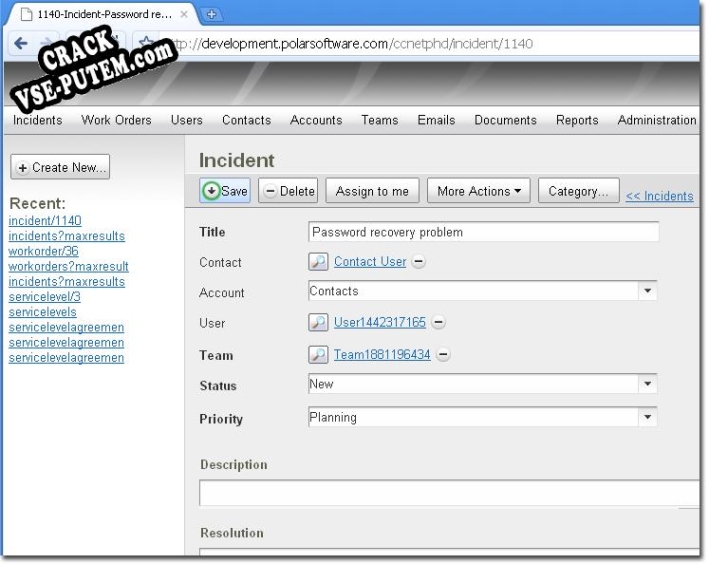
Task: Click the lookup magnifier icon beside User1442317165
Action: (318, 323)
